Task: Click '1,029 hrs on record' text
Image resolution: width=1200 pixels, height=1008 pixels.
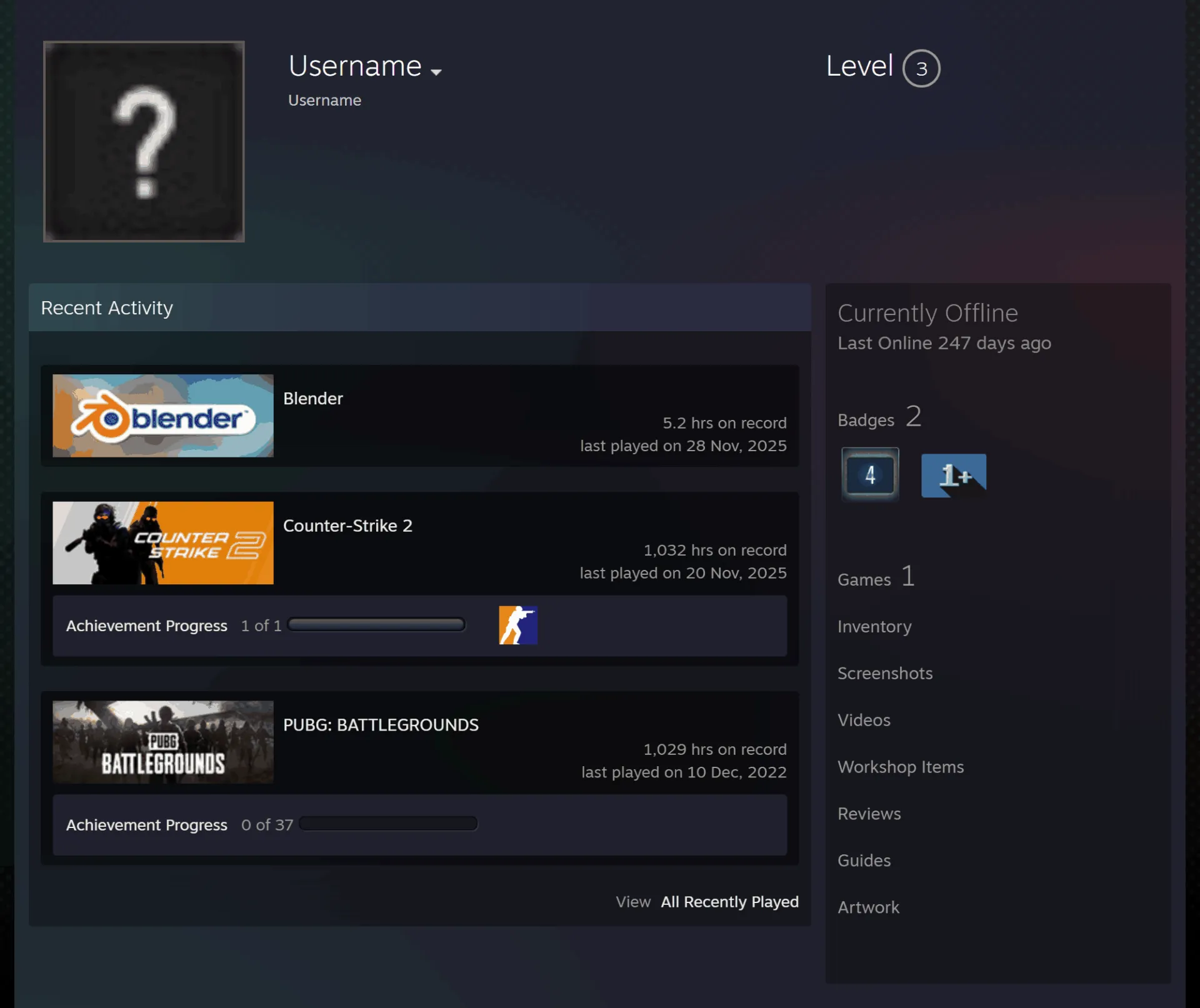Action: click(x=715, y=749)
